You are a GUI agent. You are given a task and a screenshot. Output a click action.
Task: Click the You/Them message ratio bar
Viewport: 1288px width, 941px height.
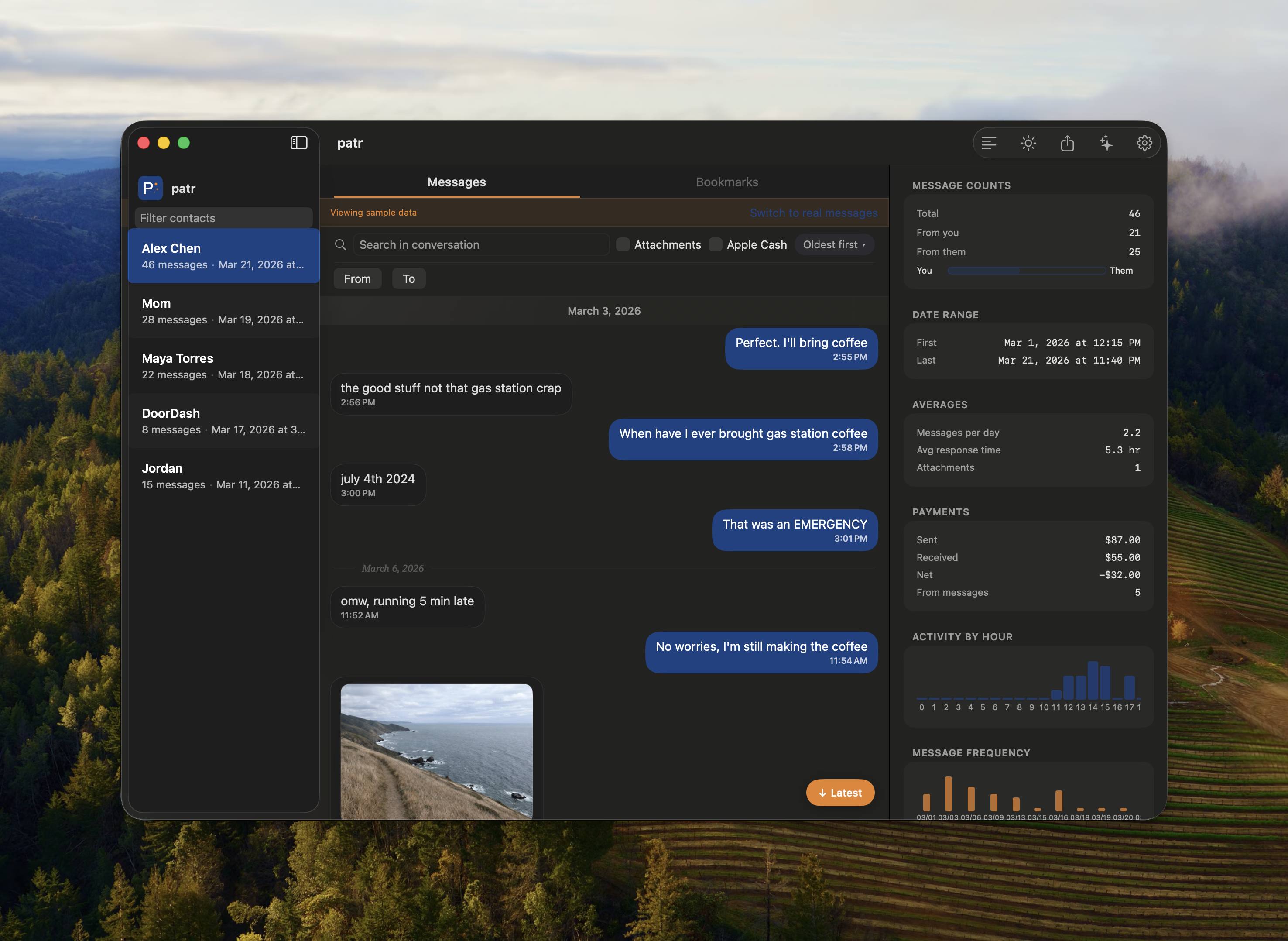[x=1026, y=271]
